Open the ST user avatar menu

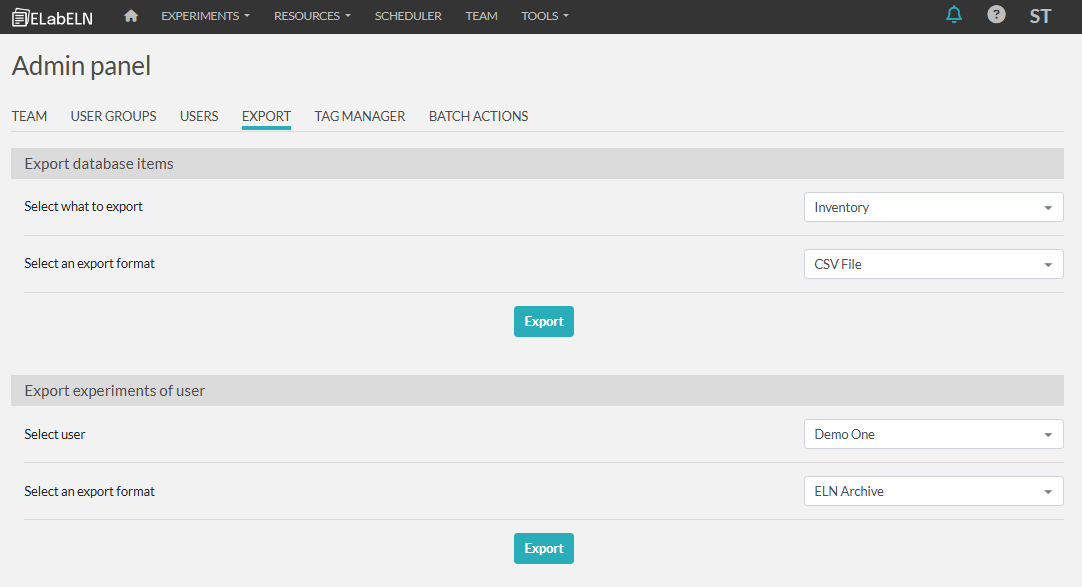click(1040, 16)
